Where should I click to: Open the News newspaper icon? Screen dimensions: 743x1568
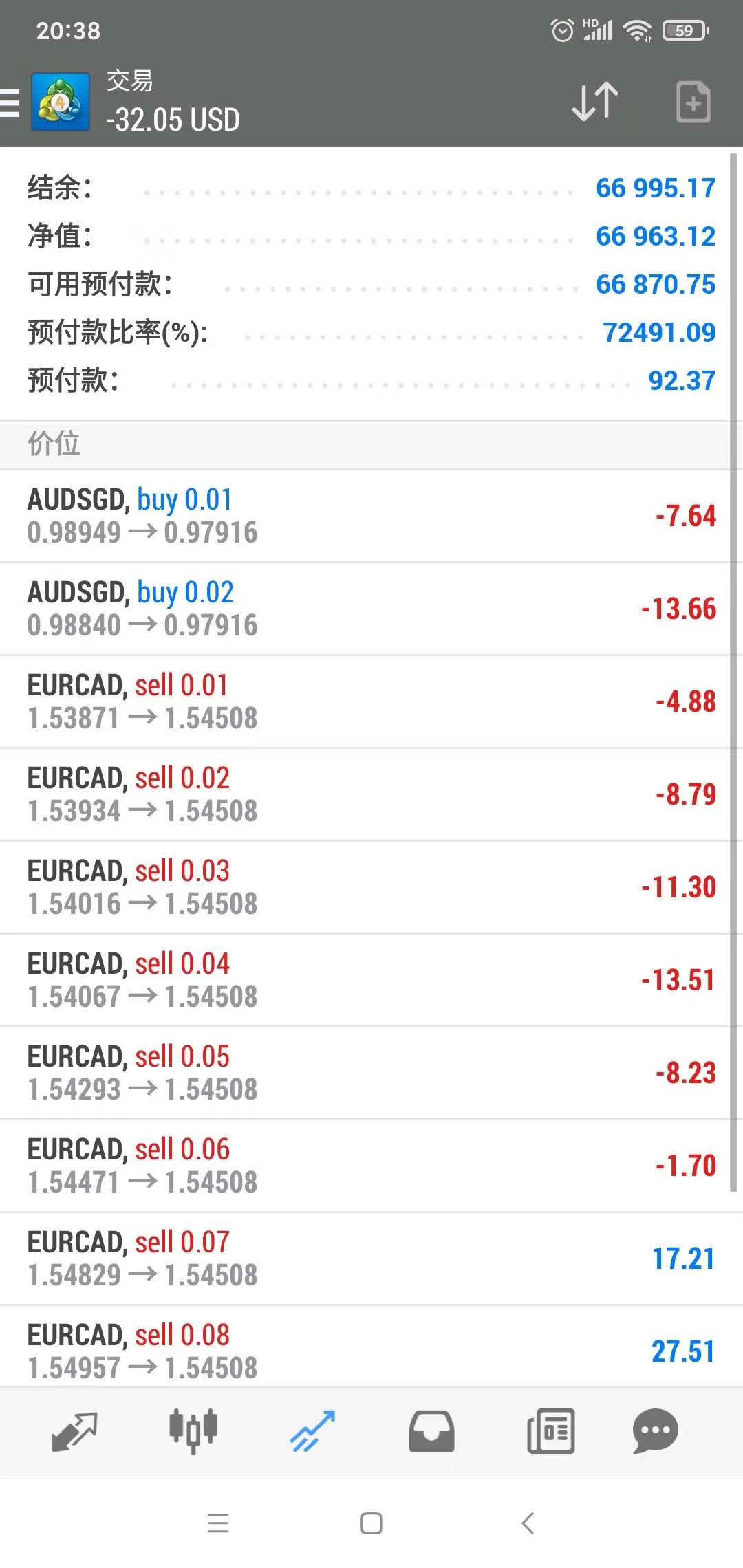point(550,1431)
